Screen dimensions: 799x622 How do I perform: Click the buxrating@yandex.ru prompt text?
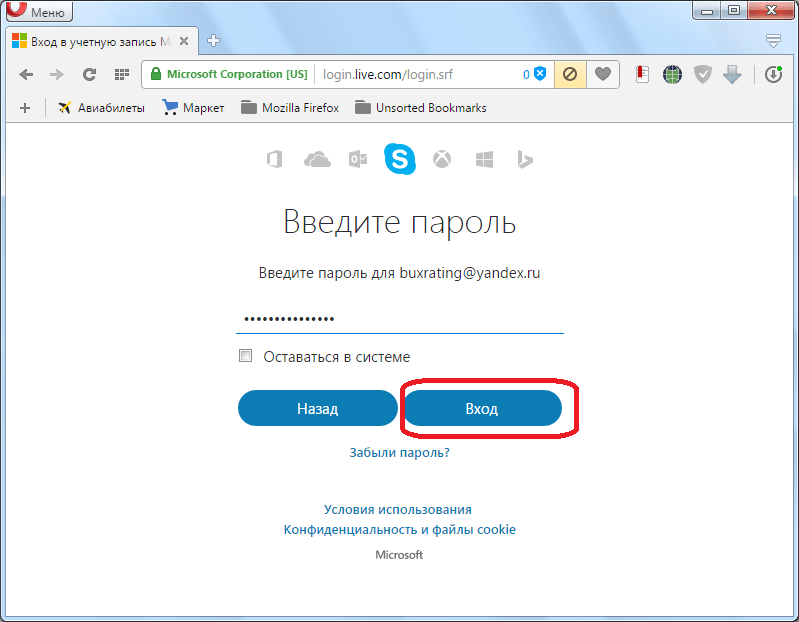(400, 273)
